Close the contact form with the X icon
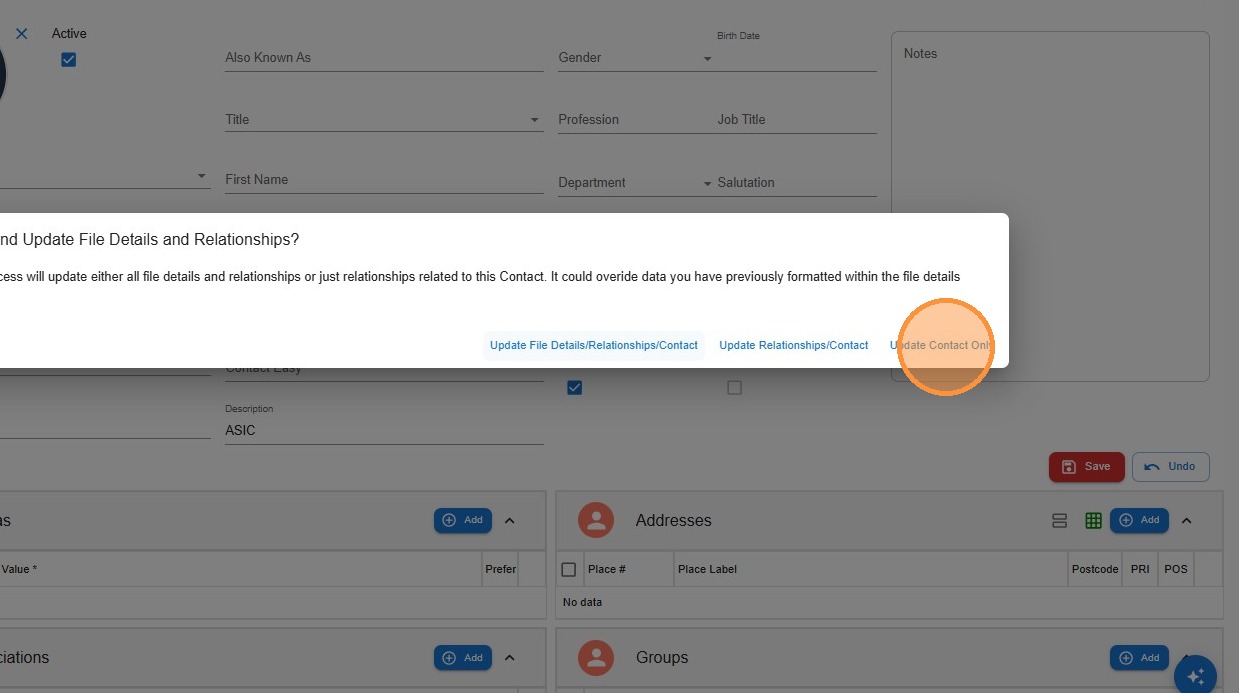Viewport: 1239px width, 693px height. [x=21, y=34]
